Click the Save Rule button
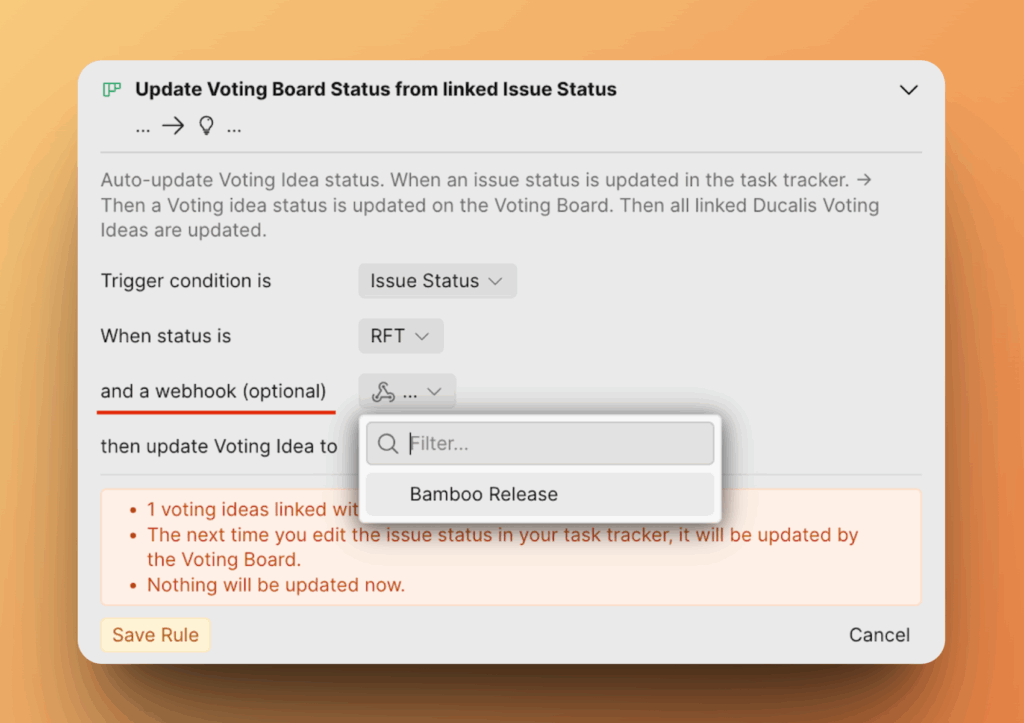Image resolution: width=1024 pixels, height=723 pixels. click(x=155, y=635)
